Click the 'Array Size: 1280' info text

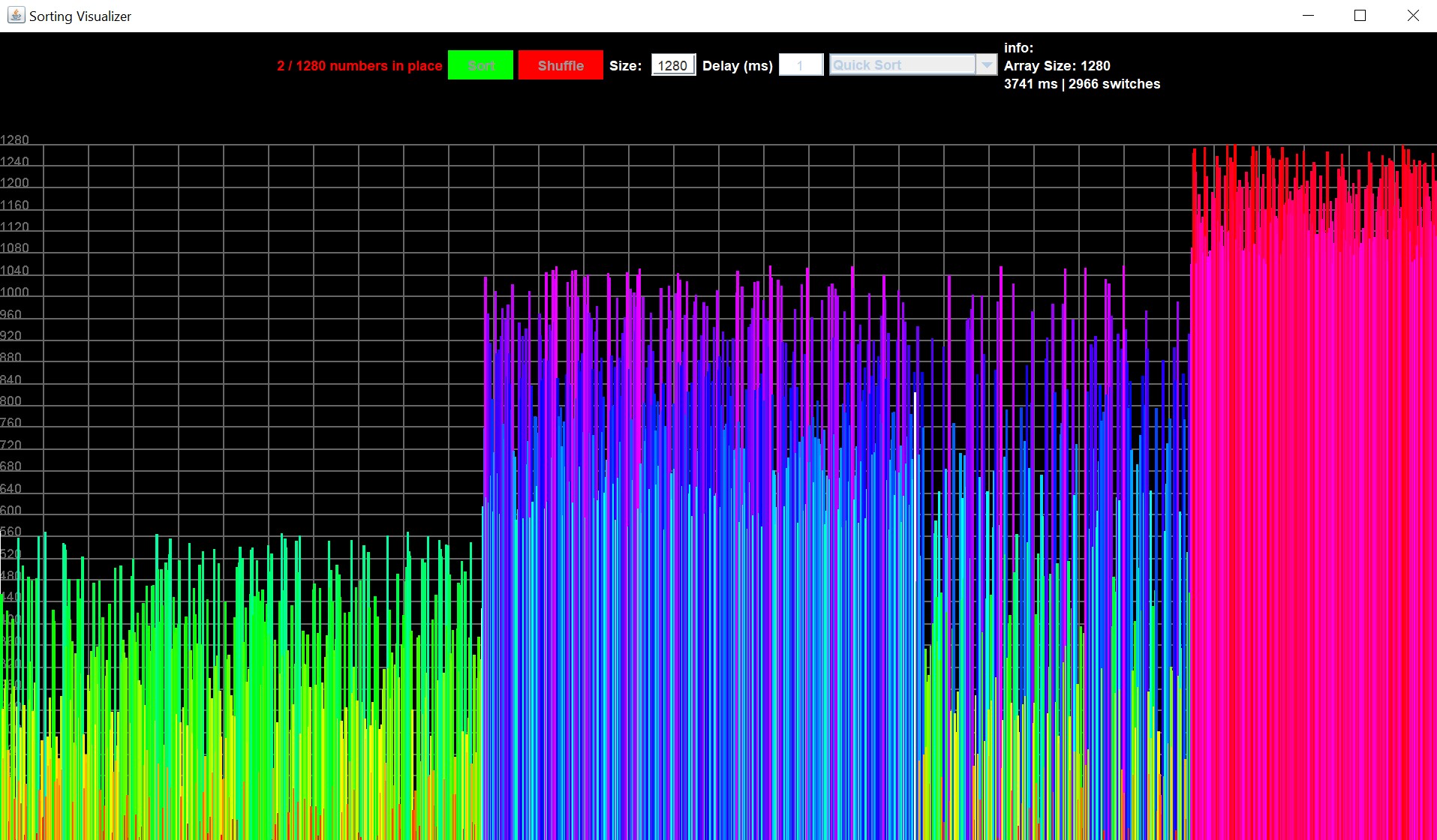pos(1057,65)
